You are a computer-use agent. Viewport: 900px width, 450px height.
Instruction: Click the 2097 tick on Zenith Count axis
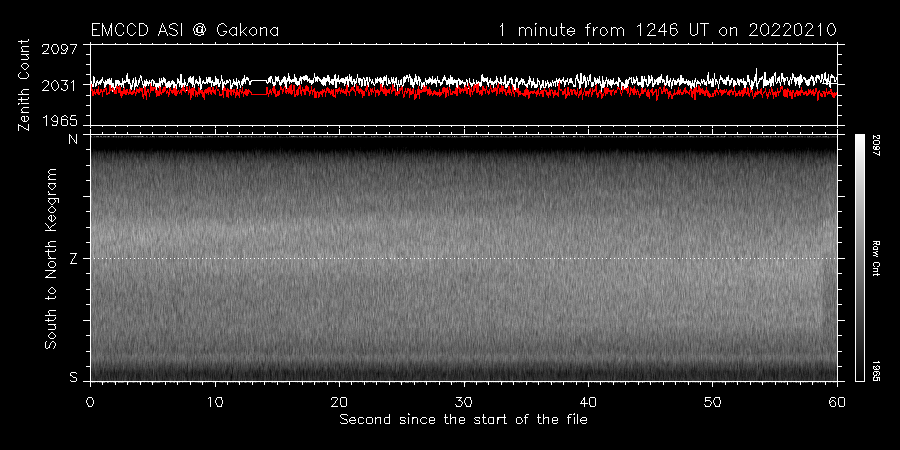coord(60,49)
